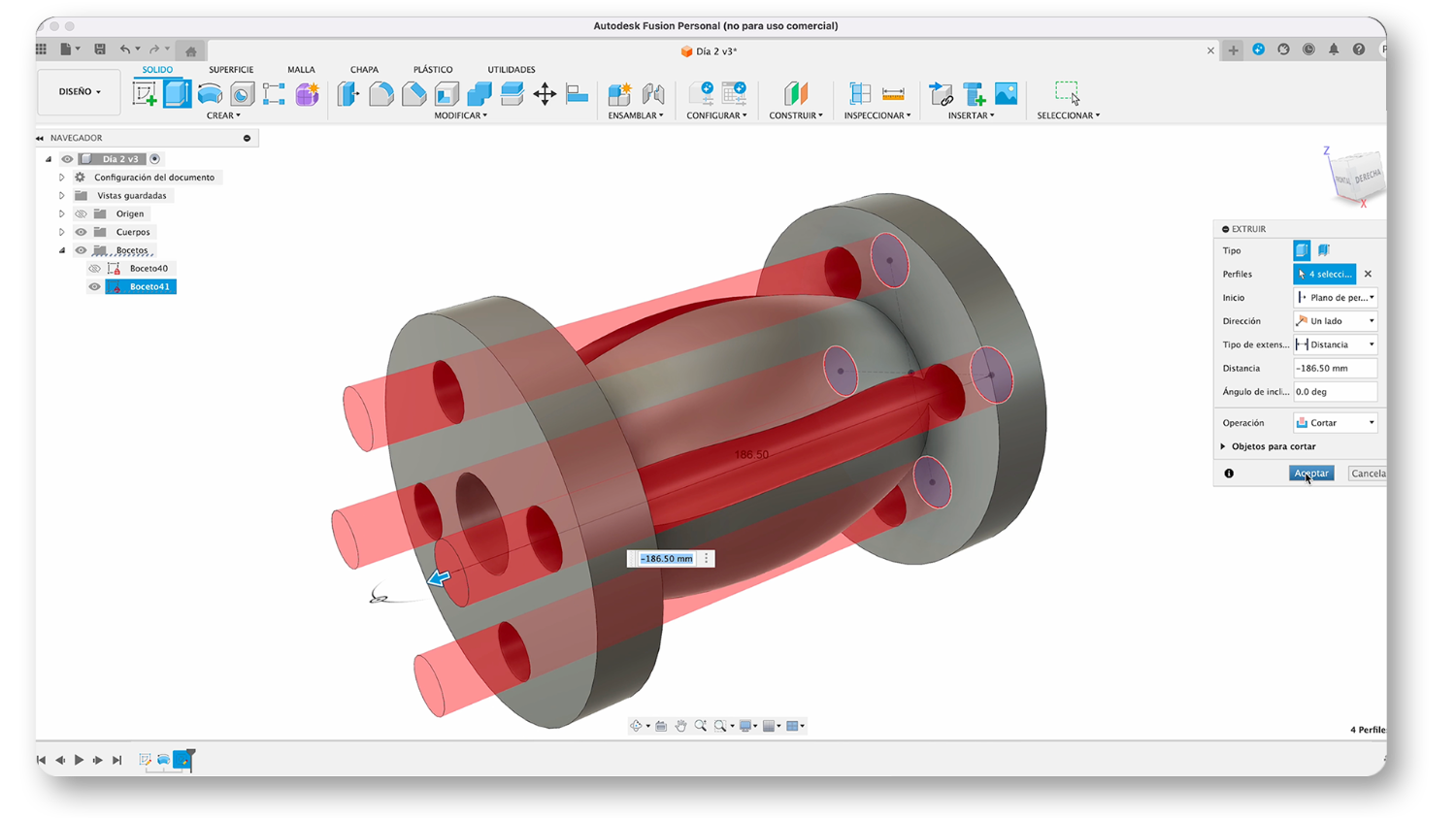Switch to the PLÁSTICO tab
1456x818 pixels.
pyautogui.click(x=433, y=70)
